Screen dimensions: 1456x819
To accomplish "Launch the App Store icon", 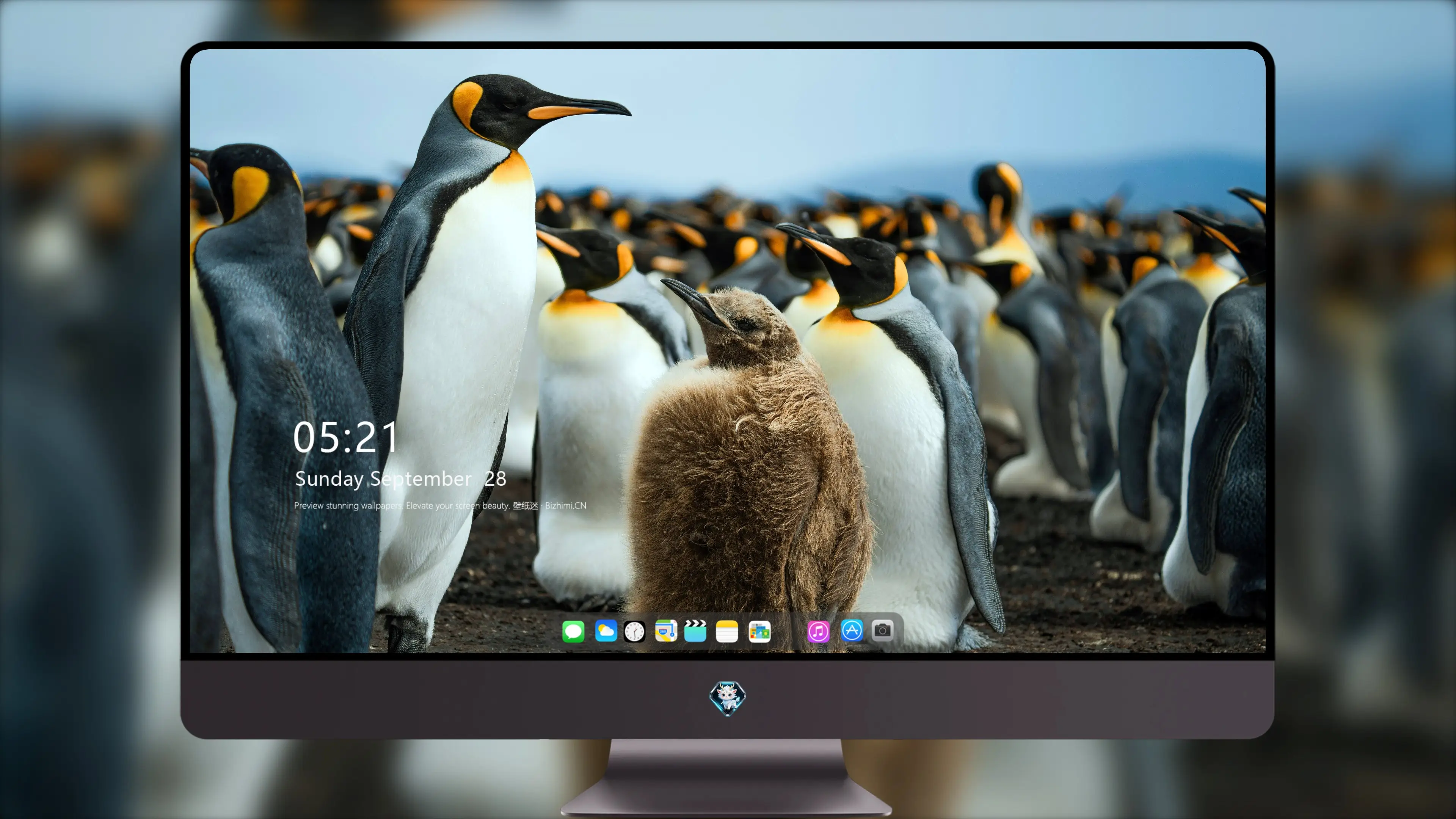I will tap(852, 630).
